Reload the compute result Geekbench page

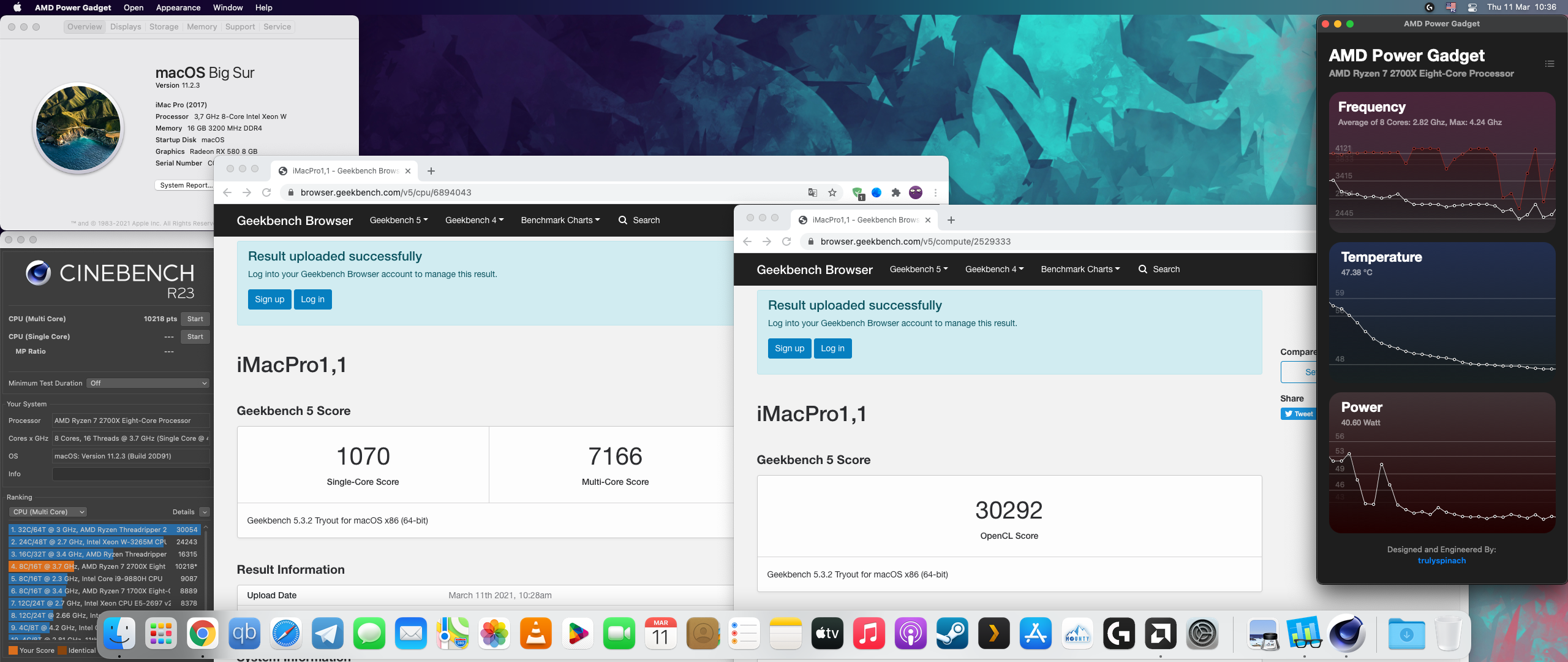(x=786, y=242)
